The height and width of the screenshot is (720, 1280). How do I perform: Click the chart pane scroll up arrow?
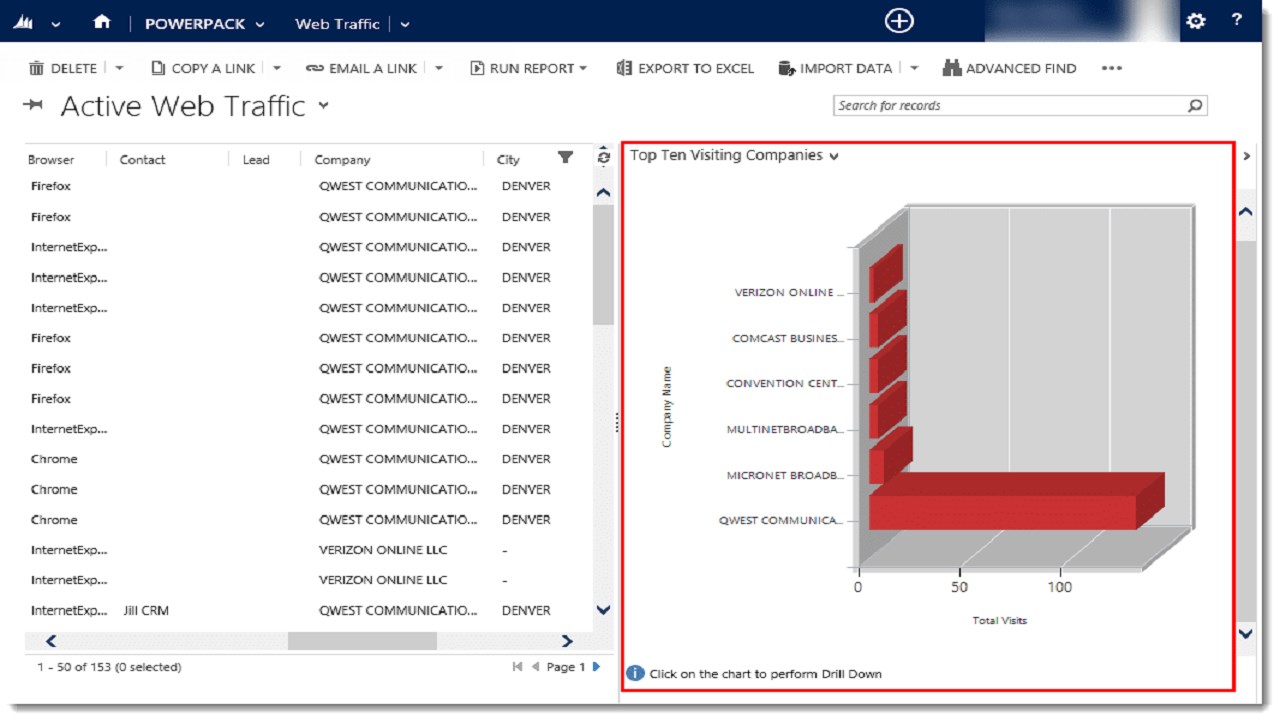pos(1246,212)
